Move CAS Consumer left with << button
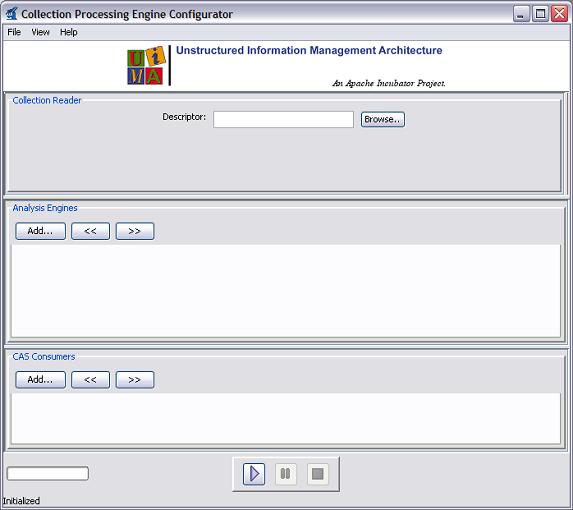 click(x=90, y=380)
